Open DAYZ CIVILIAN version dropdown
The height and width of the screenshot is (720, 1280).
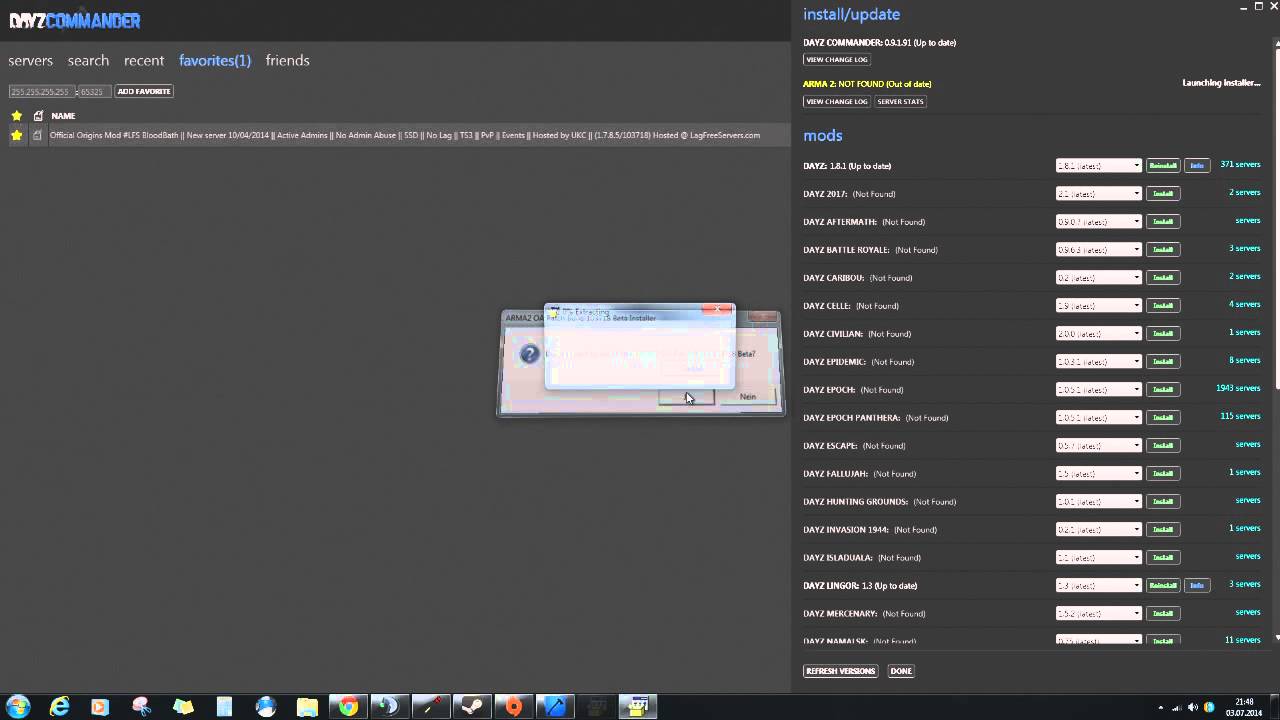1098,334
